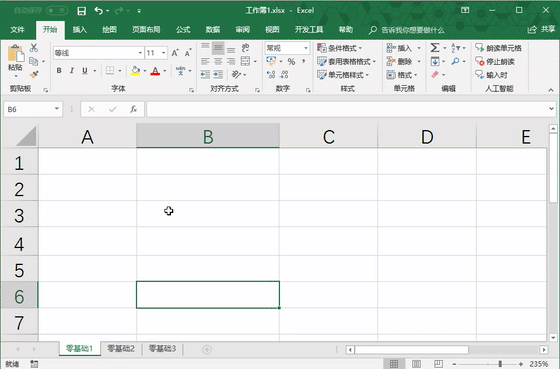This screenshot has height=369, width=560.
Task: Increase font size with large A icon
Action: (x=175, y=53)
